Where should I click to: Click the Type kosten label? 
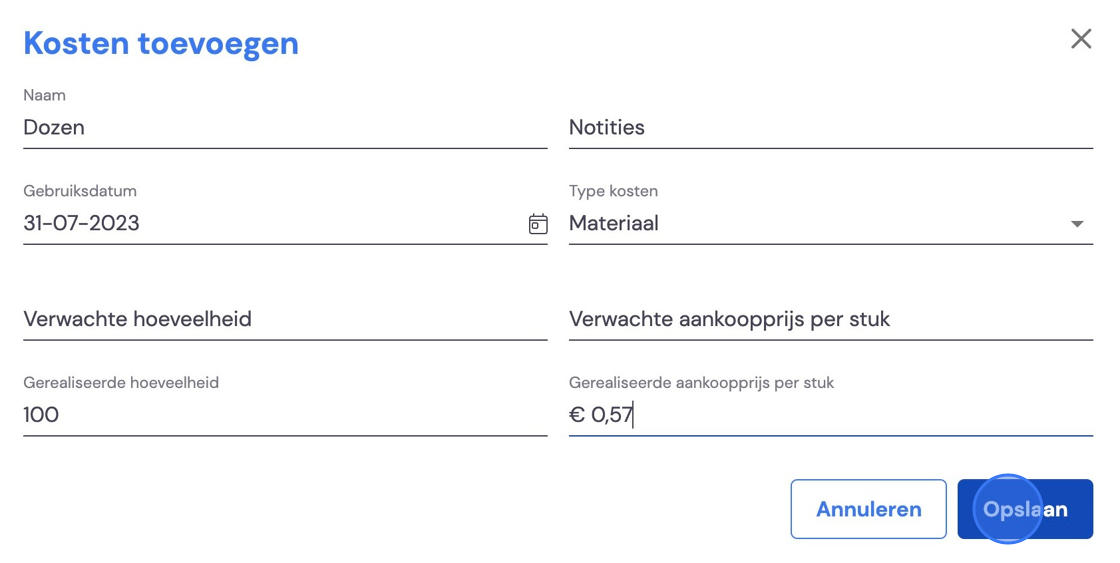point(614,191)
